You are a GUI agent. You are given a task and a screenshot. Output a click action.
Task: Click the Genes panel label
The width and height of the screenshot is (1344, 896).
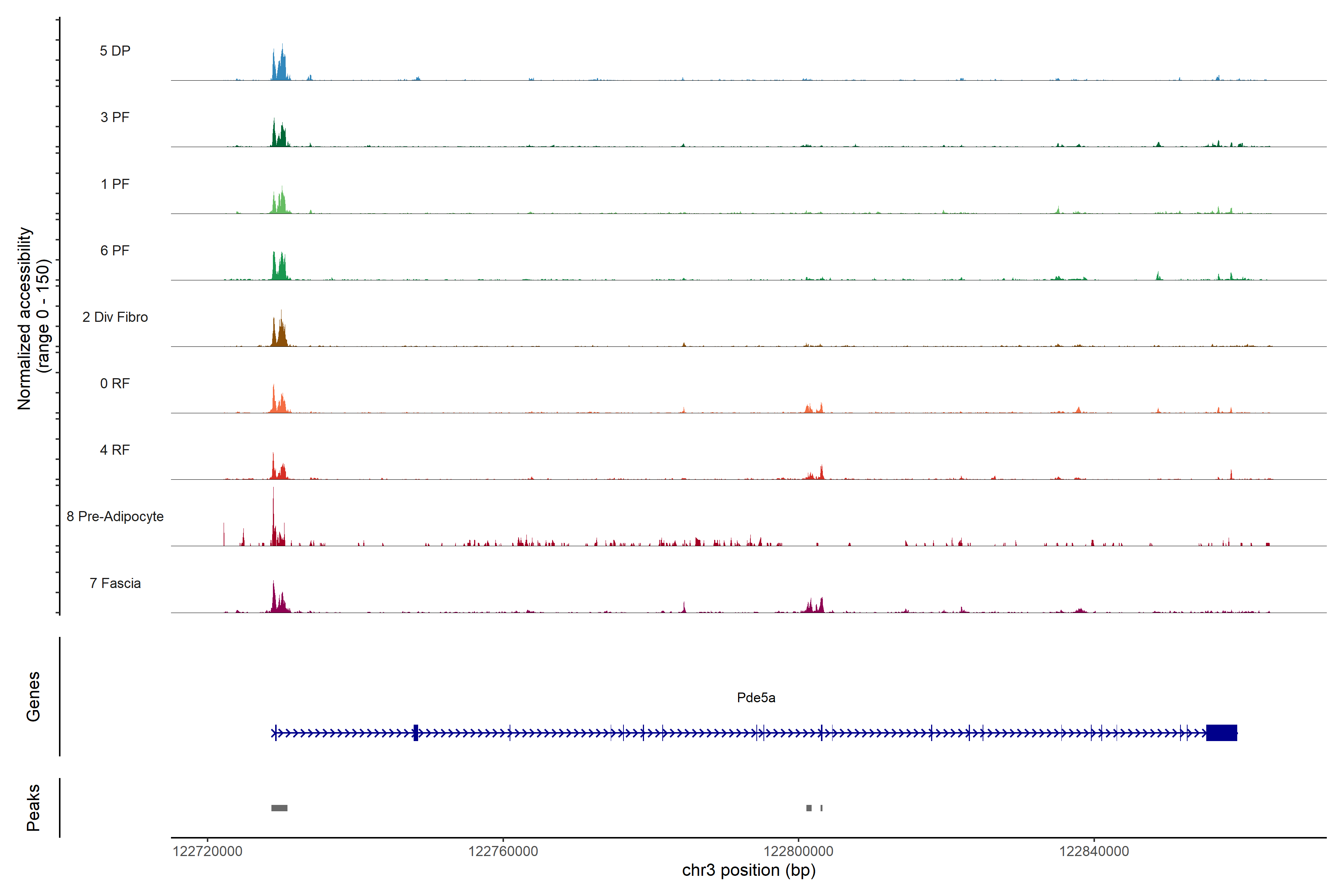point(33,697)
